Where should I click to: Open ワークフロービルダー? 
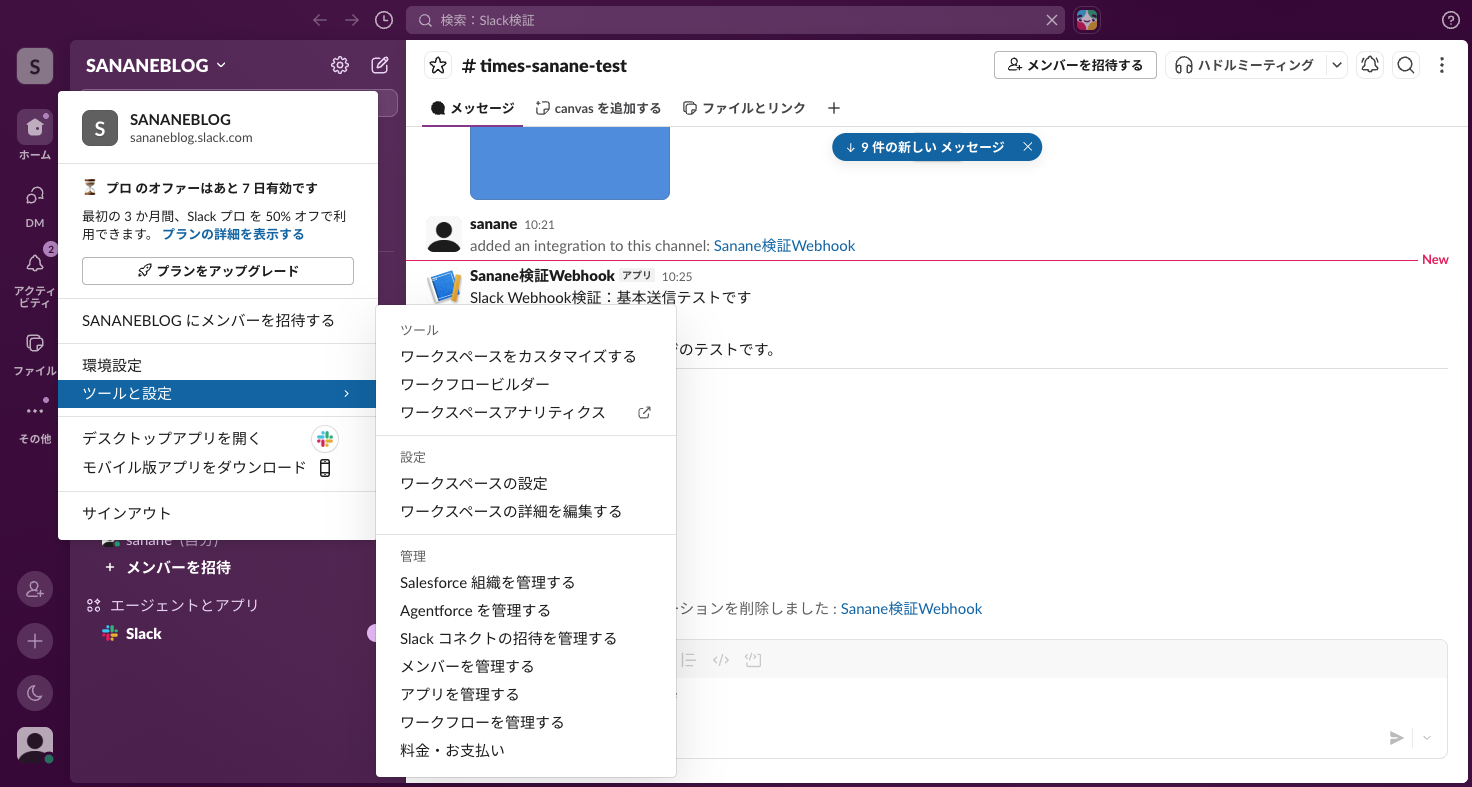click(x=526, y=384)
